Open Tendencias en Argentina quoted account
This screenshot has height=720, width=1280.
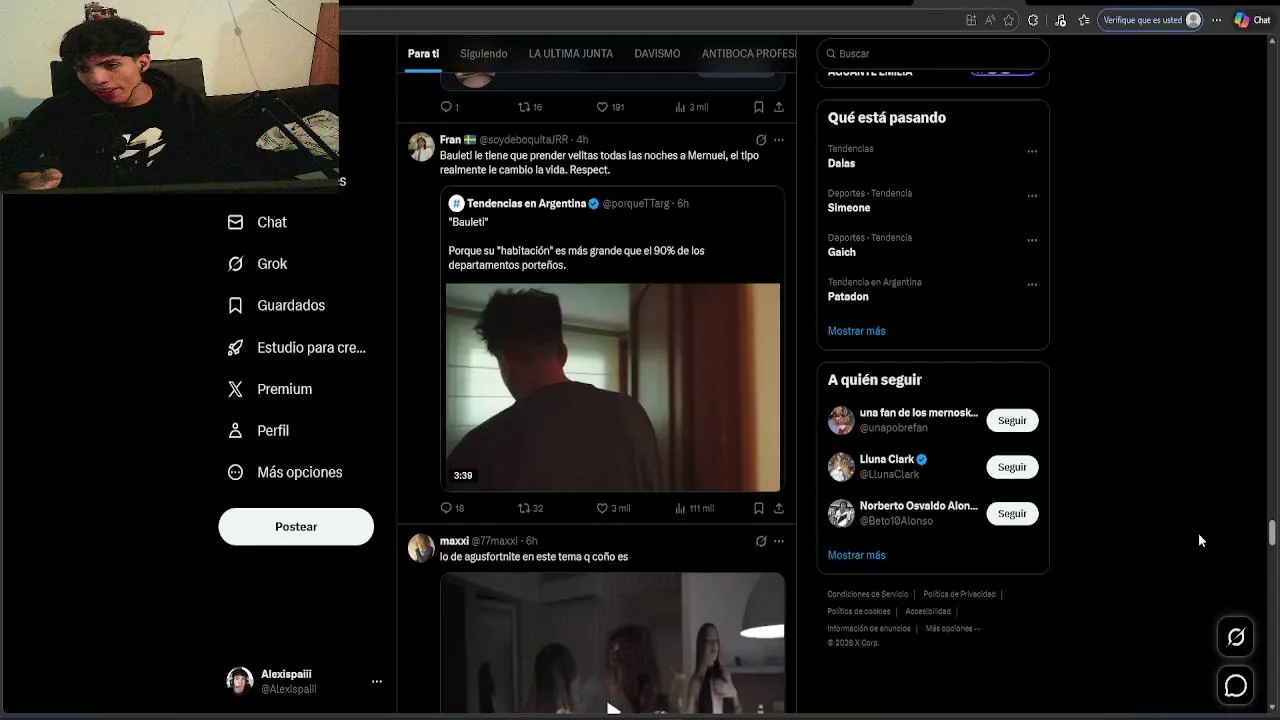(x=528, y=203)
